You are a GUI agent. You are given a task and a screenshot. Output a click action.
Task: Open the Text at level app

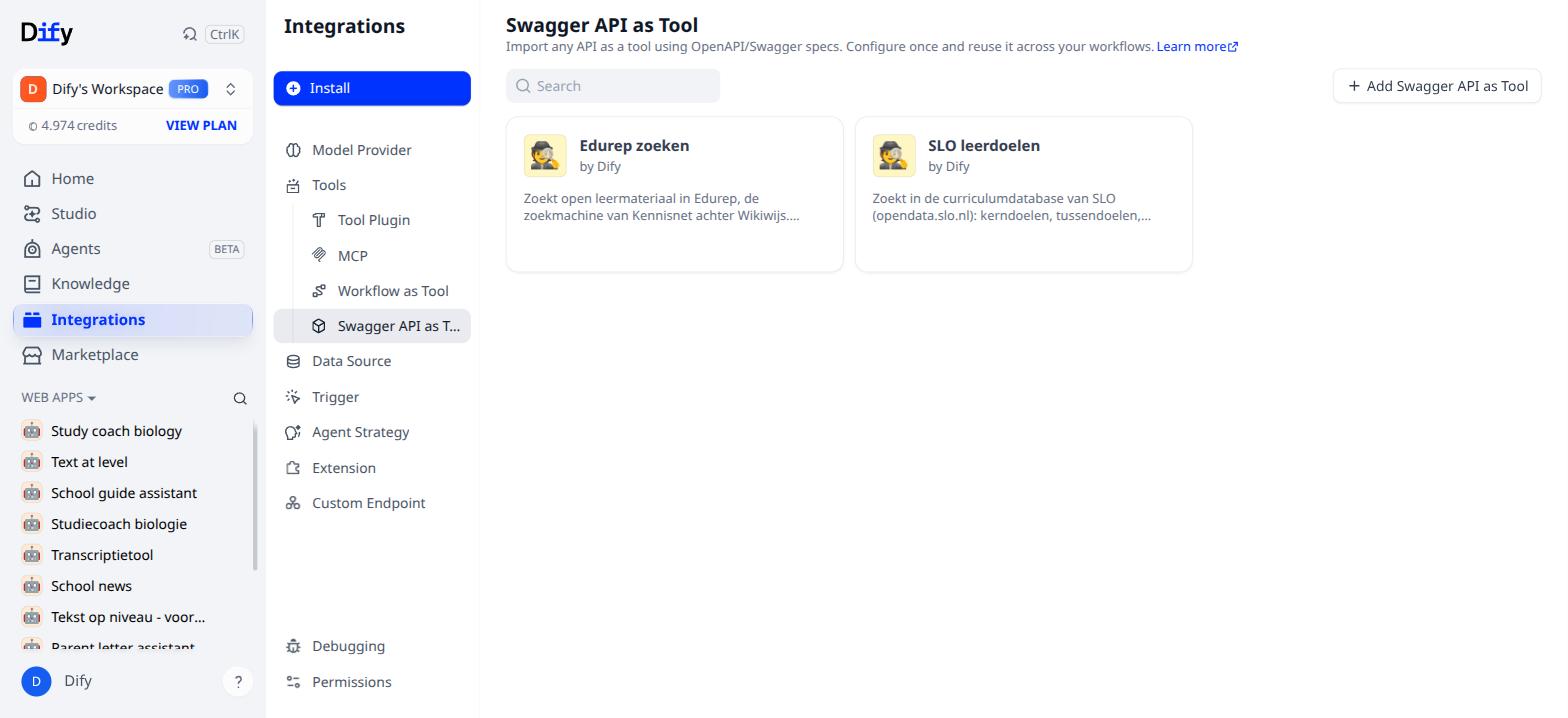(x=133, y=462)
